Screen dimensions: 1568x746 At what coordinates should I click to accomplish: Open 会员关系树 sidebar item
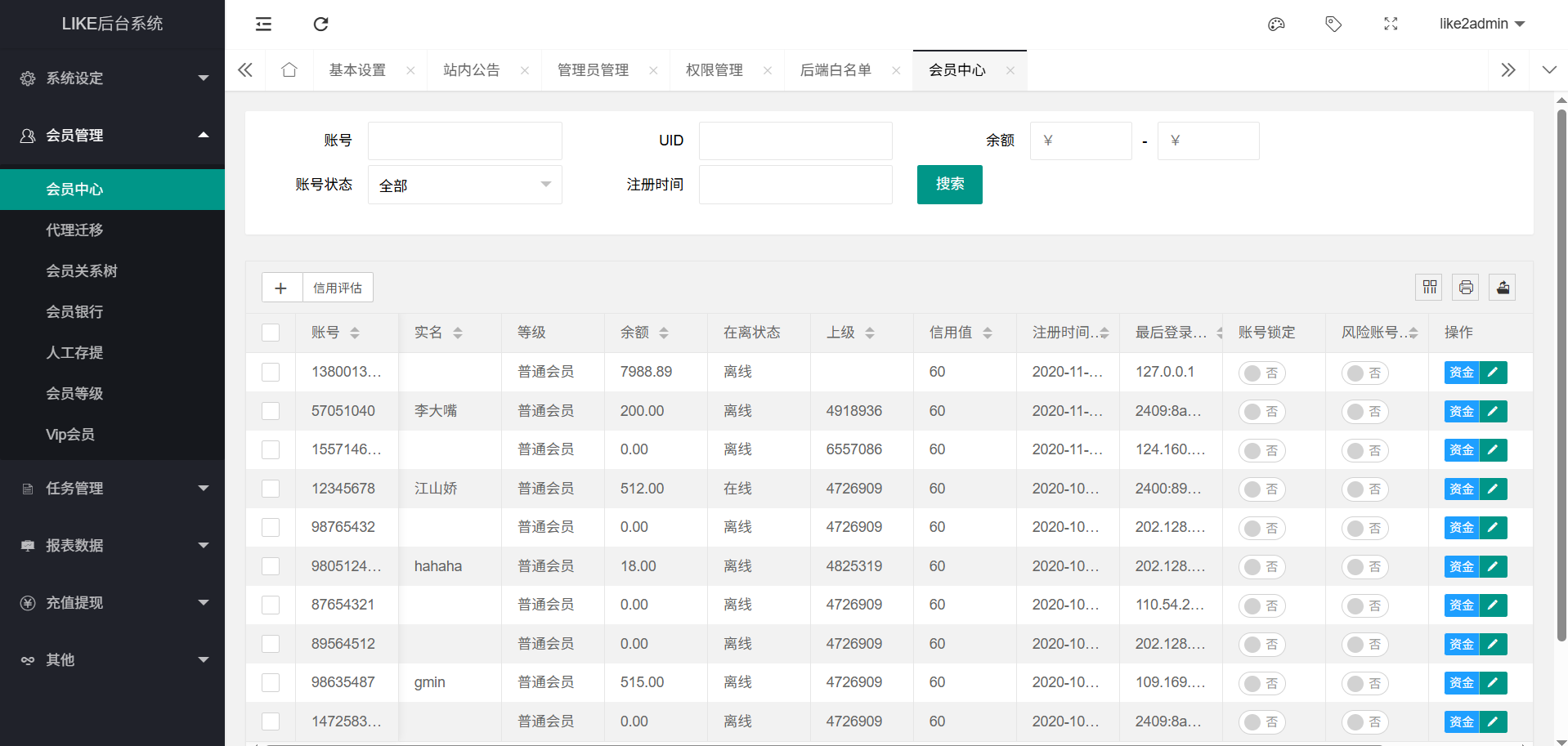112,270
